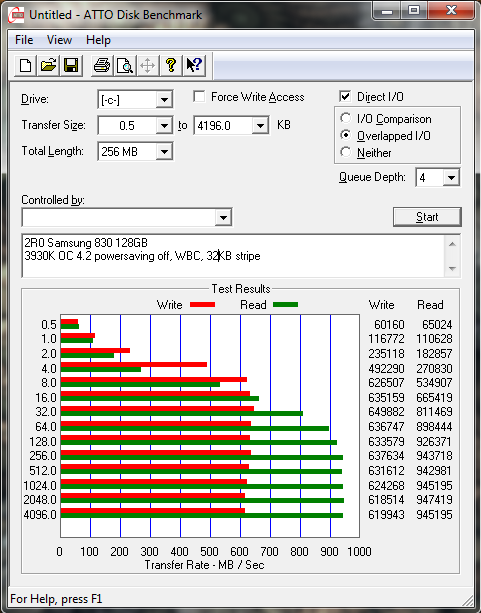Enable Force Write Access checkbox

click(x=199, y=97)
